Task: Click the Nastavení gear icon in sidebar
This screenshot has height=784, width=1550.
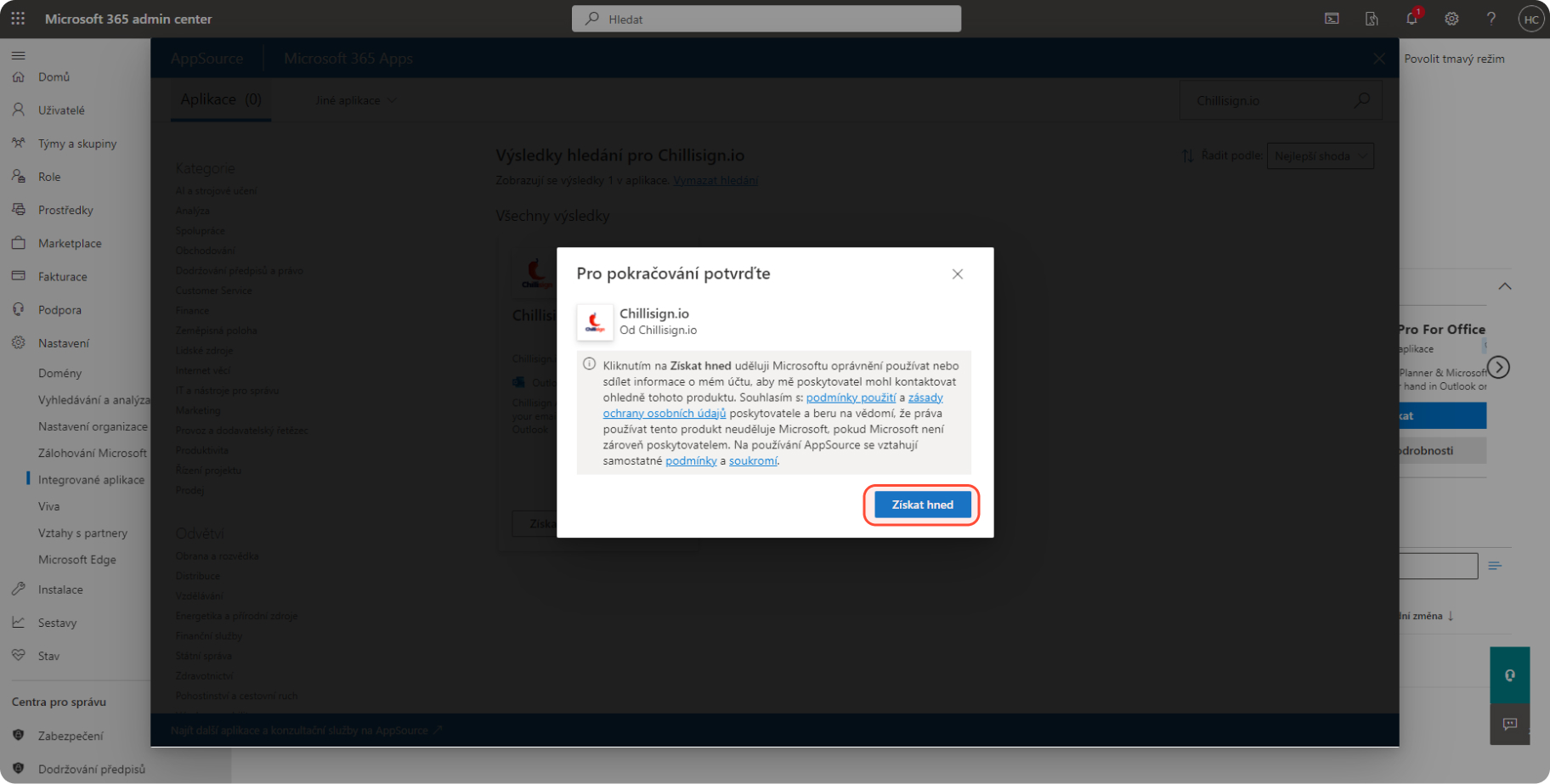Action: pyautogui.click(x=19, y=342)
